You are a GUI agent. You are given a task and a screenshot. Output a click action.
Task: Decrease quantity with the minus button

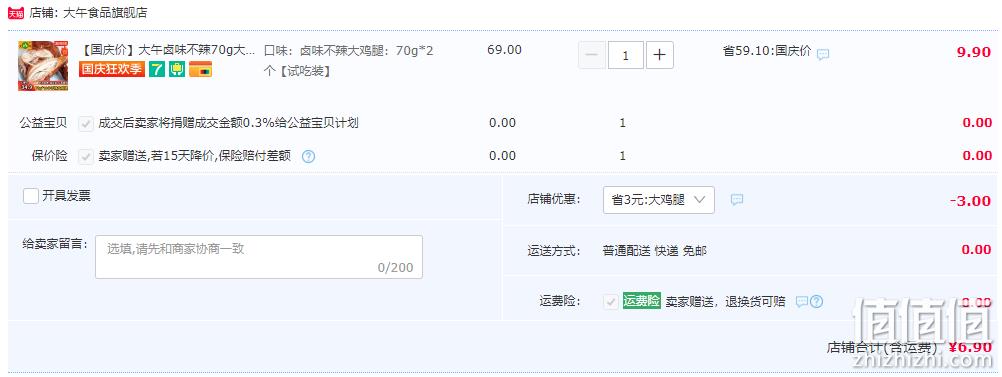tap(592, 56)
